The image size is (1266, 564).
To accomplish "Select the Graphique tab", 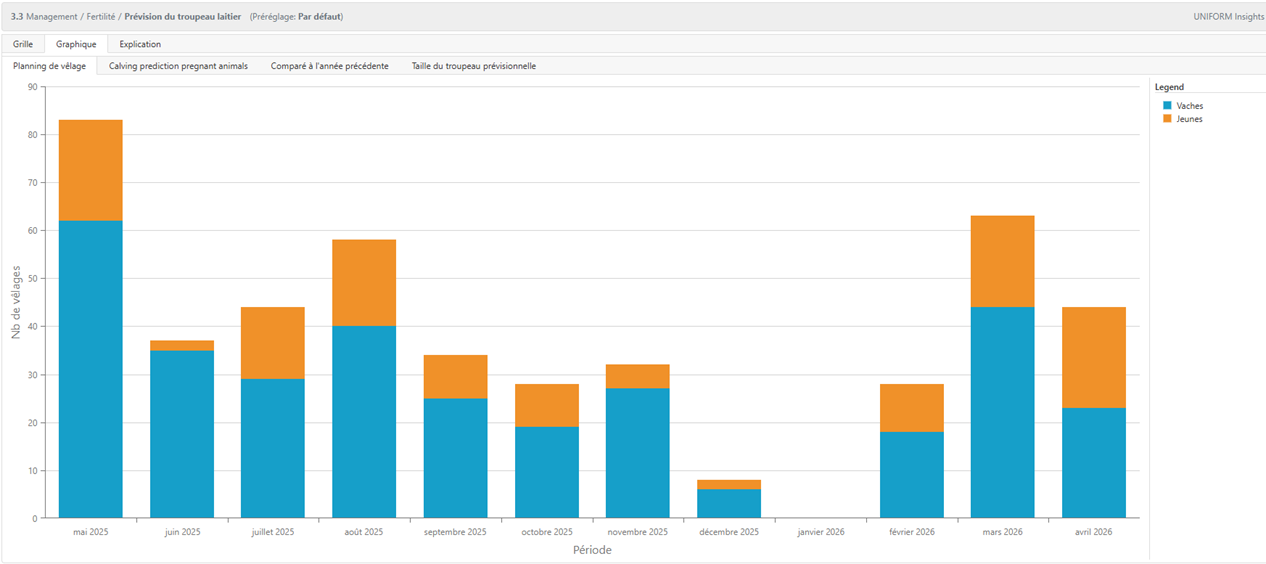I will coord(76,44).
